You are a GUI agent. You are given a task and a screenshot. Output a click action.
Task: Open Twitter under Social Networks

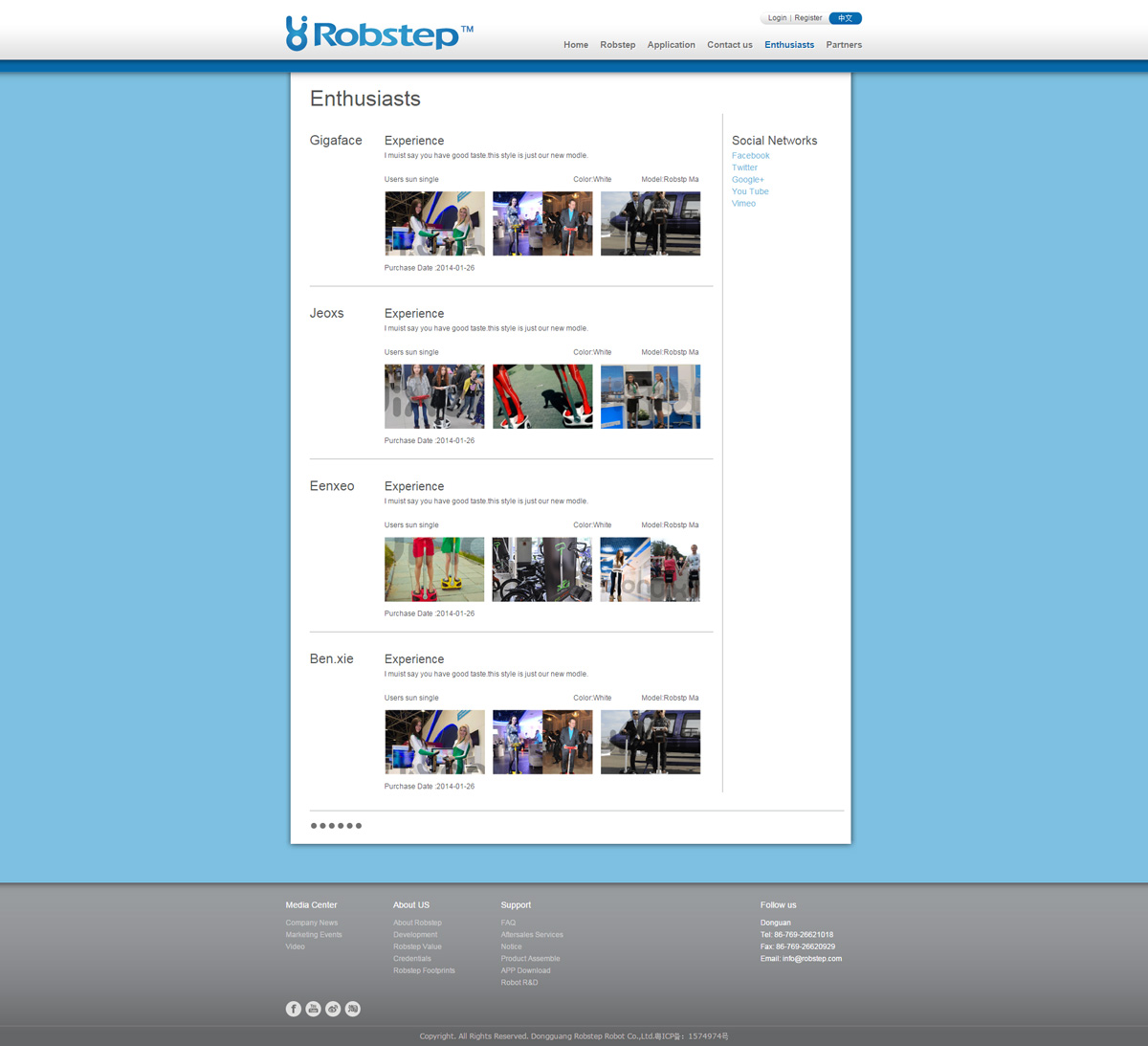pyautogui.click(x=744, y=167)
